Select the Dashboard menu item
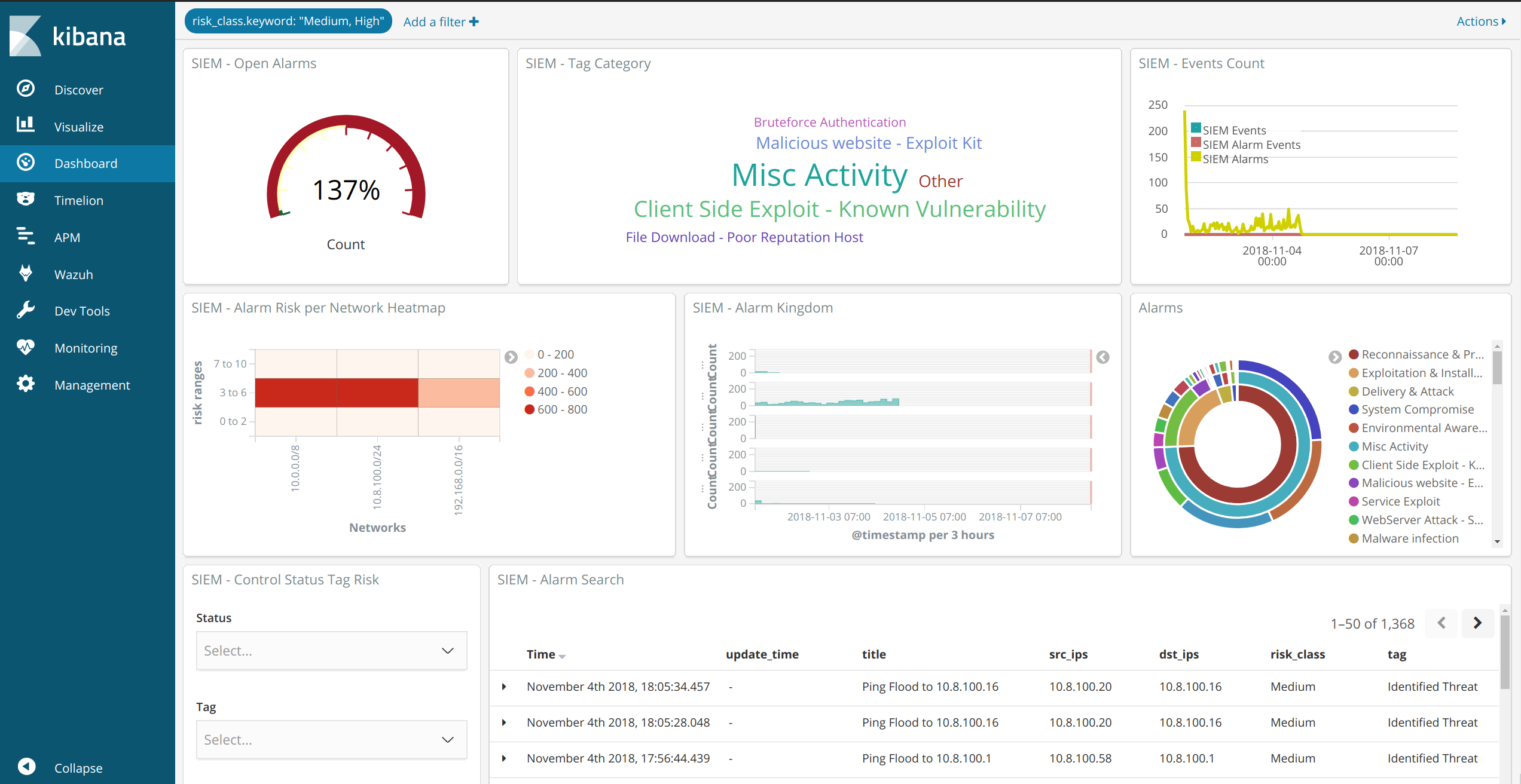Screen dimensions: 1521x784 (x=85, y=163)
